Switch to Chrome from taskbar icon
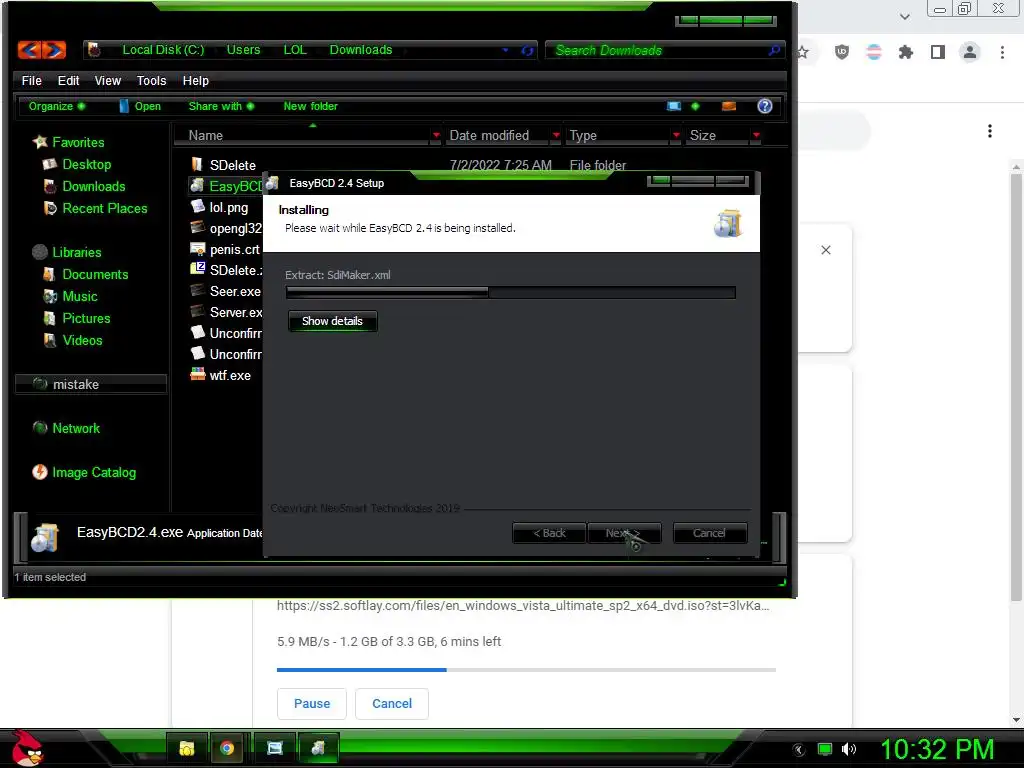Viewport: 1024px width, 768px height. click(x=227, y=748)
